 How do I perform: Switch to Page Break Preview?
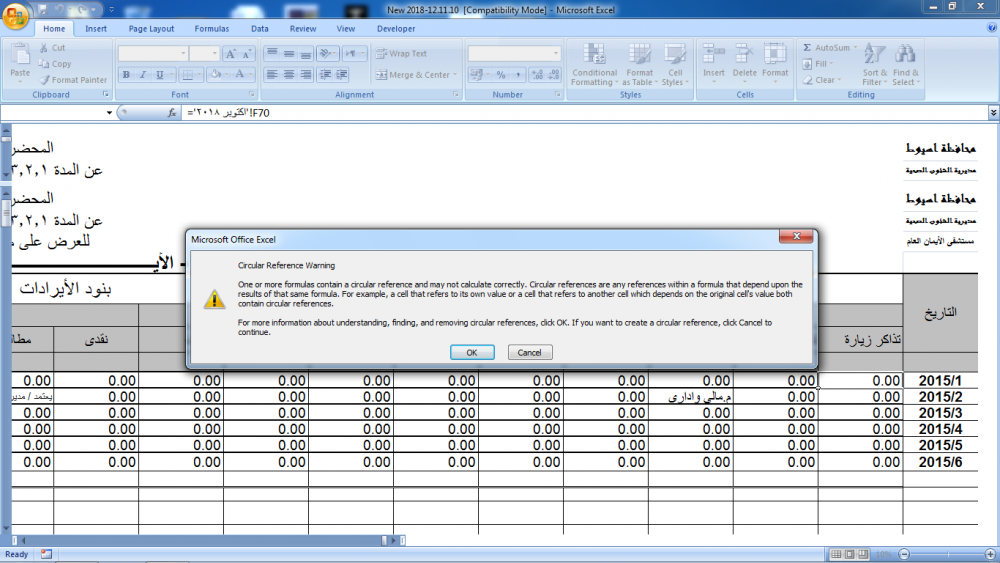863,555
